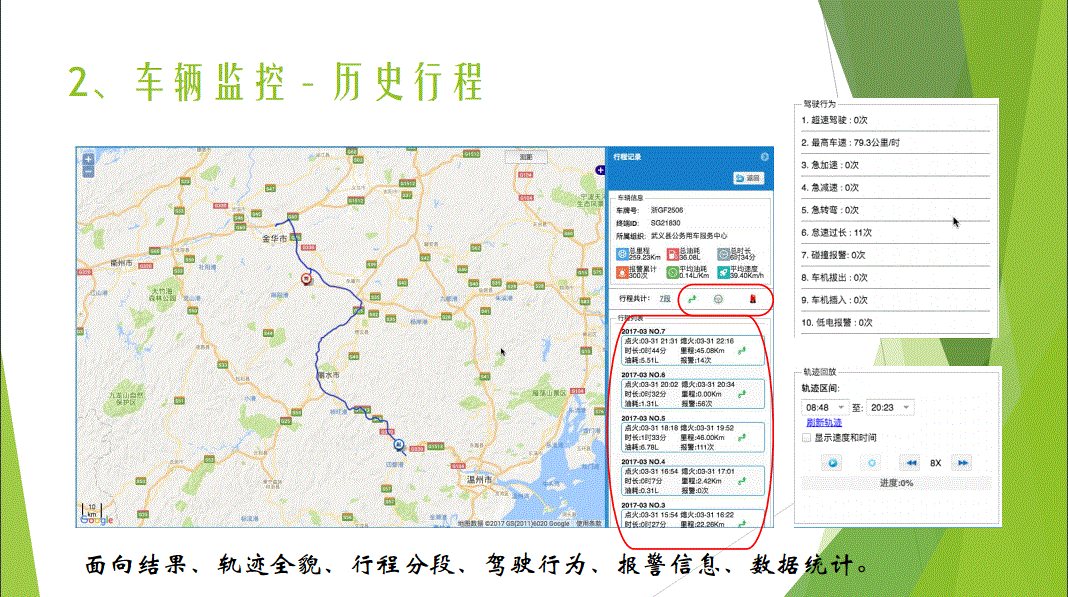1068x597 pixels.
Task: Click the green route icon beside 行程共计
Action: click(692, 299)
